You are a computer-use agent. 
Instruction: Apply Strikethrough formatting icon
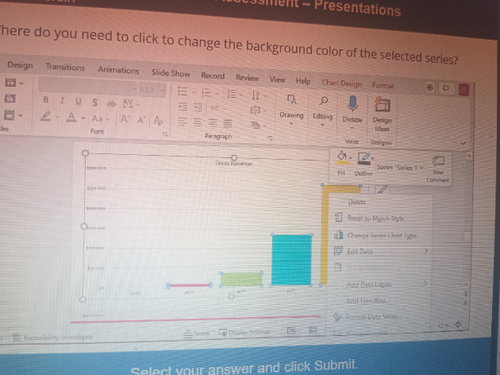(x=111, y=104)
